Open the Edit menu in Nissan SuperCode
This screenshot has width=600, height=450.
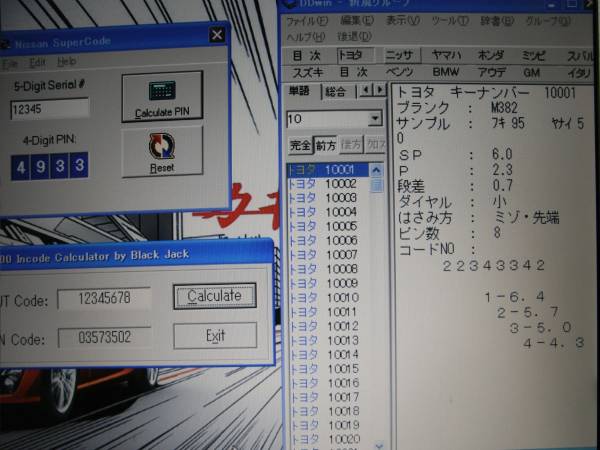point(38,62)
